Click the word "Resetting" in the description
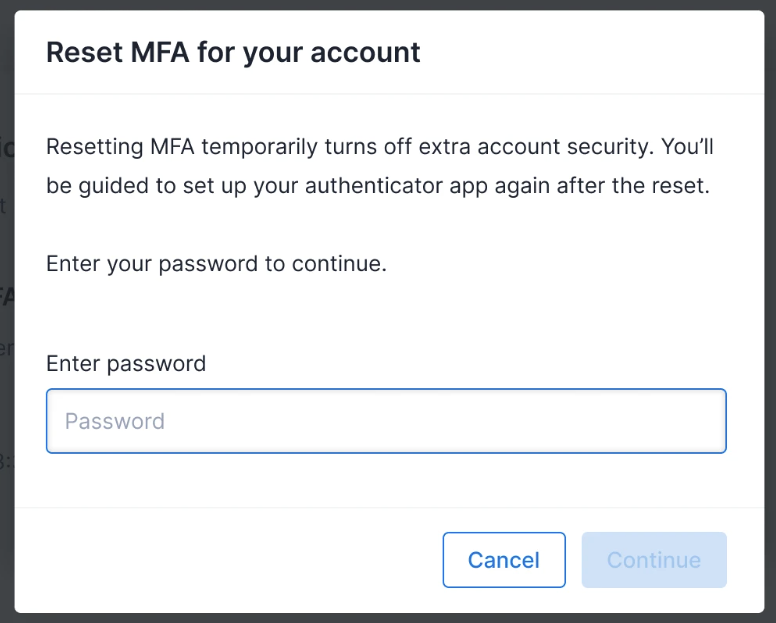 (x=93, y=147)
